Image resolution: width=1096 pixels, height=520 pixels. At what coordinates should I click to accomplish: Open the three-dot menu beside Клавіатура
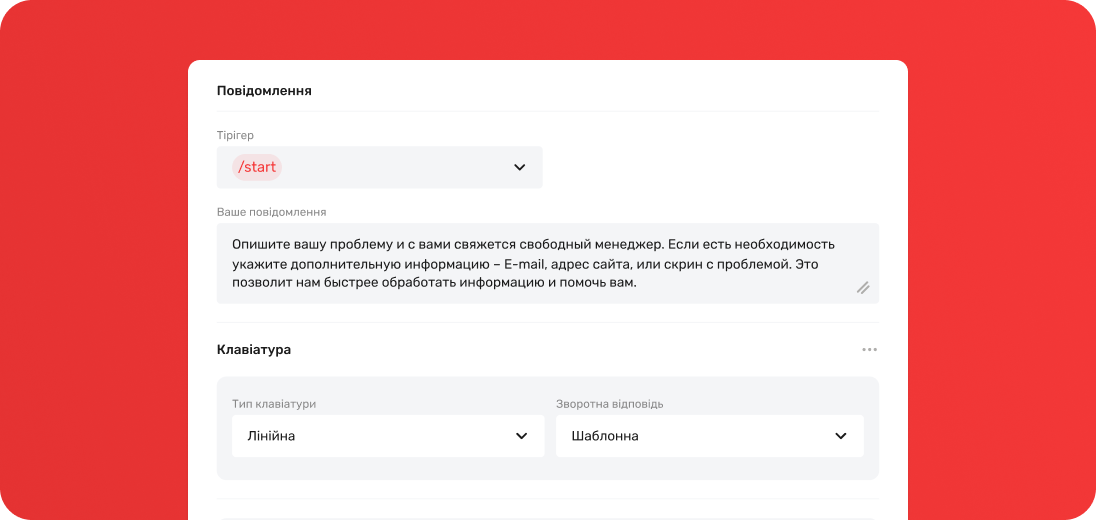pyautogui.click(x=869, y=350)
